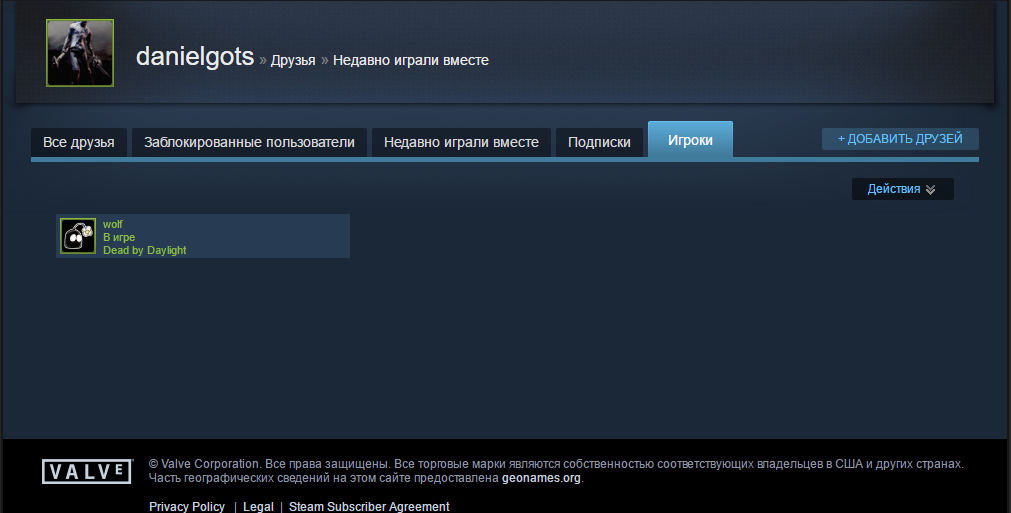Open the geonames.org link

[541, 478]
